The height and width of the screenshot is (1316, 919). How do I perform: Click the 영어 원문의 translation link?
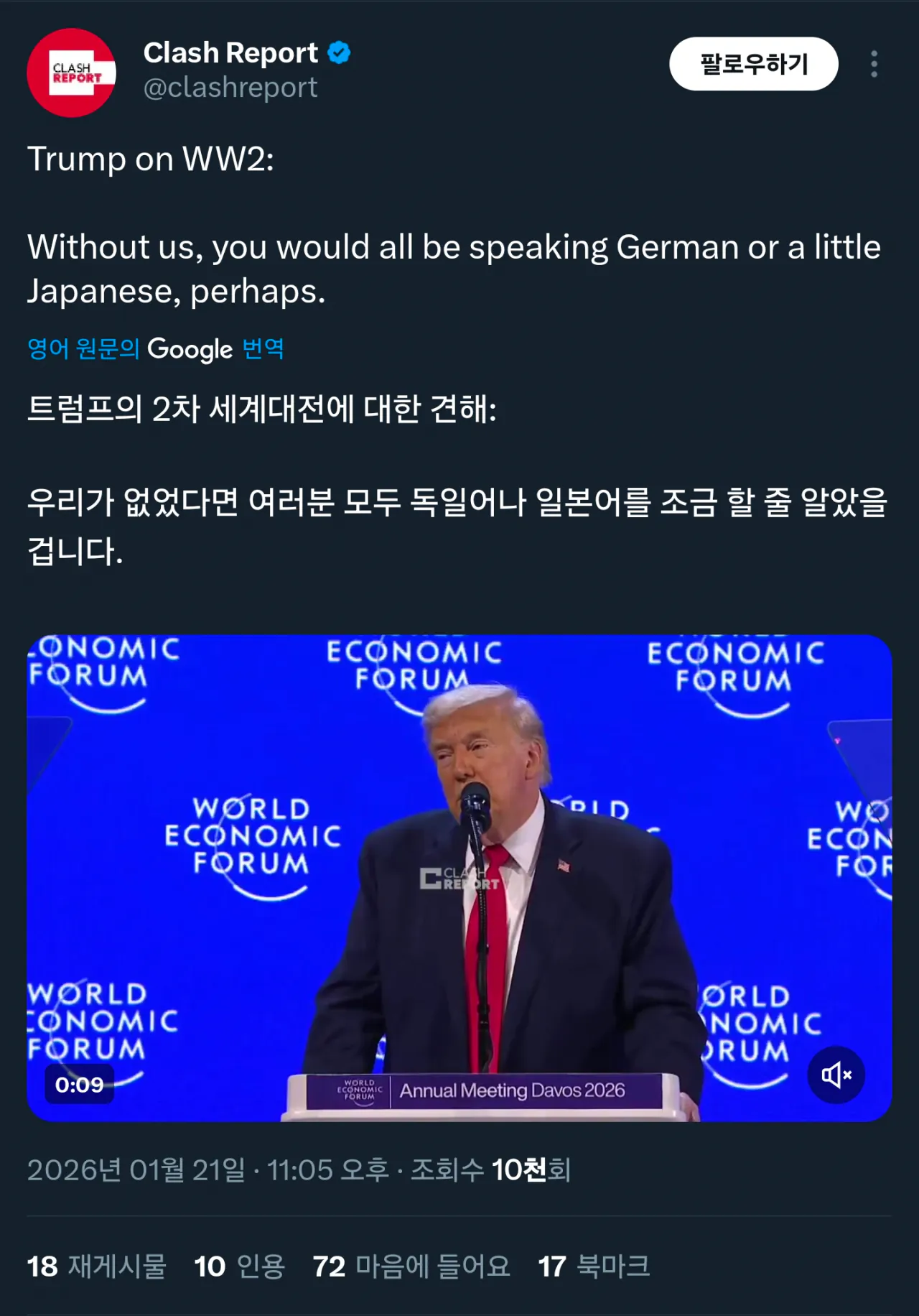pyautogui.click(x=83, y=349)
